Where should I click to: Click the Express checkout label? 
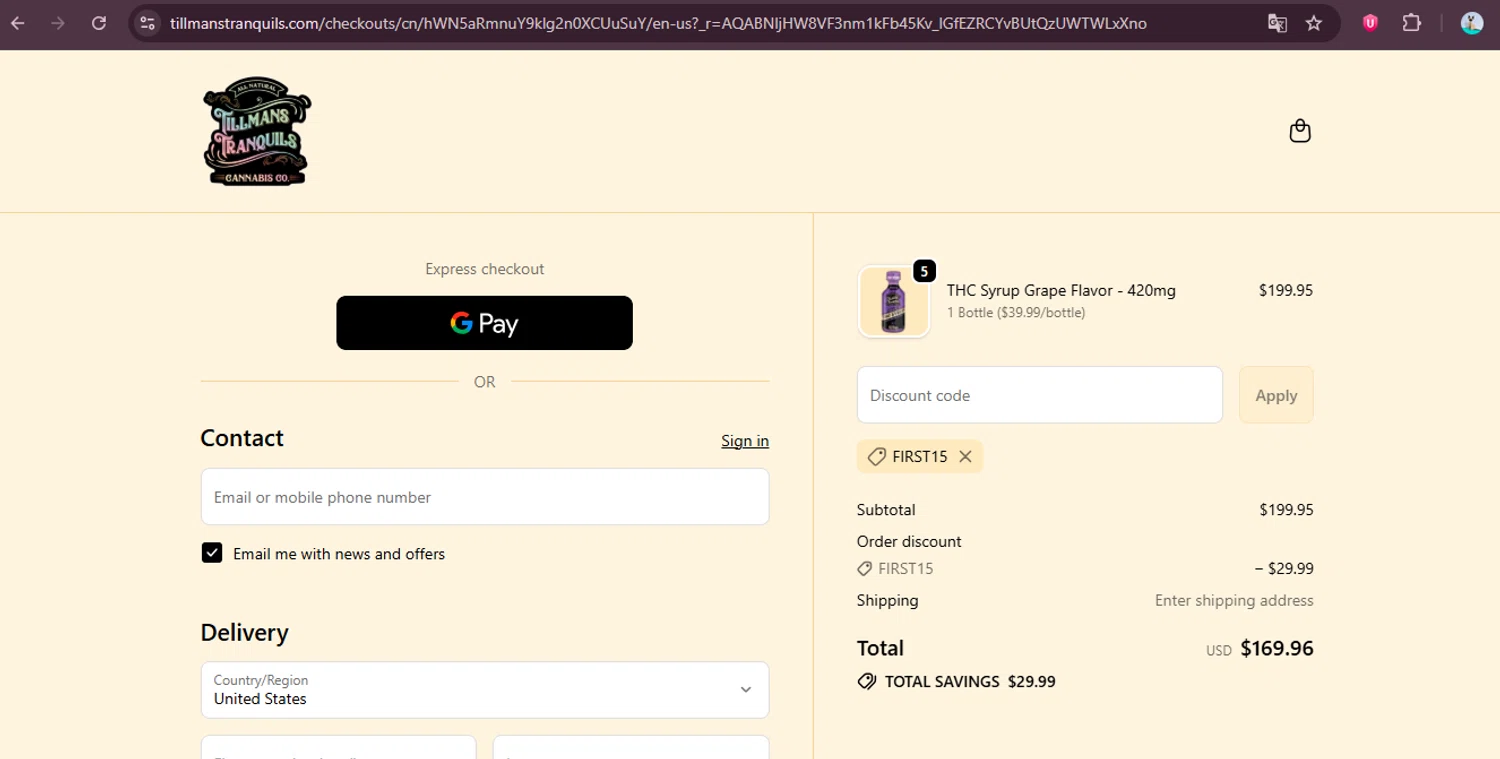click(x=485, y=269)
